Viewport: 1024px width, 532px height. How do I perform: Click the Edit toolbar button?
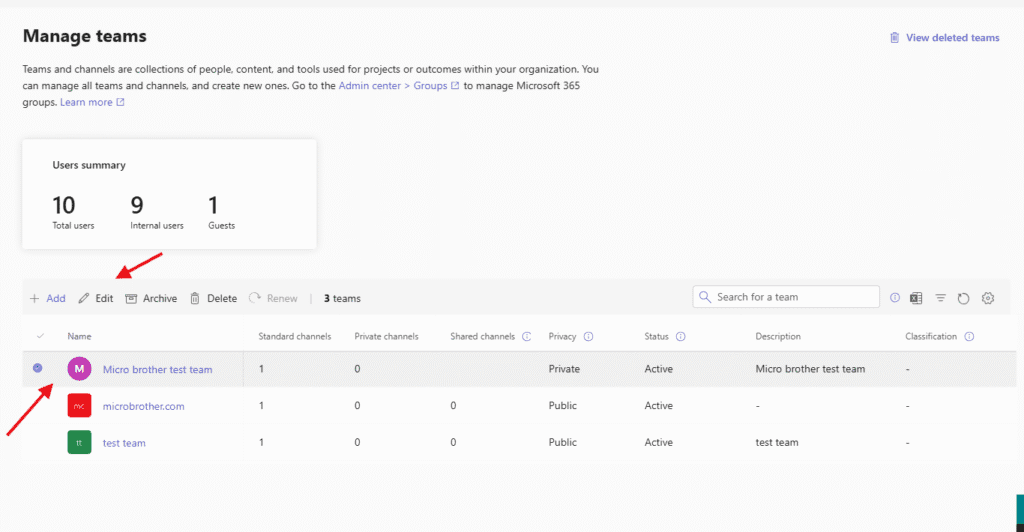96,298
